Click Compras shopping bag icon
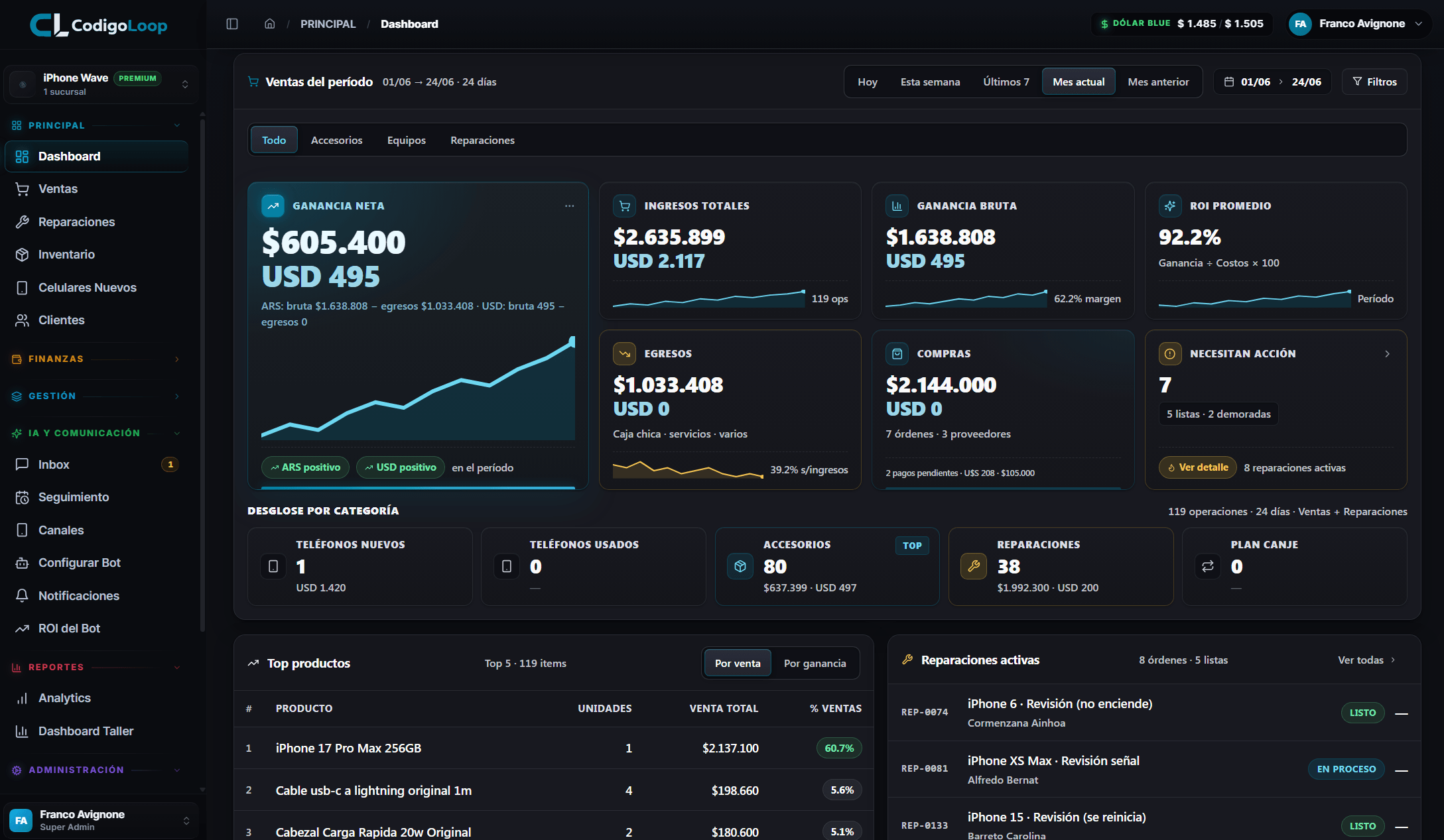This screenshot has height=840, width=1444. point(897,354)
